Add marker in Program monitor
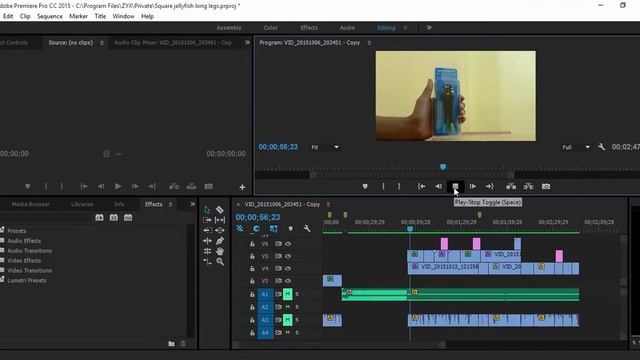 pyautogui.click(x=365, y=187)
